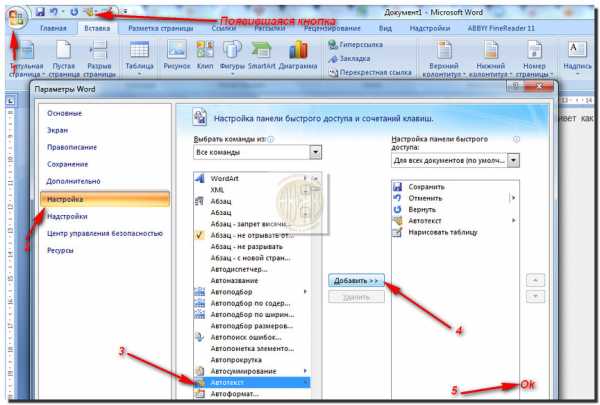The width and height of the screenshot is (600, 405).
Task: Expand the Автоподбор submenu arrow
Action: [x=305, y=292]
